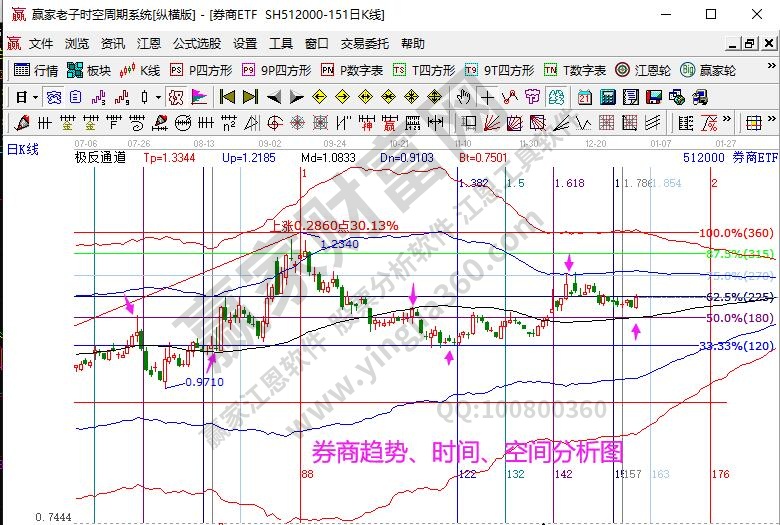Toggle the crosshair cursor mode
Image resolution: width=780 pixels, height=525 pixels.
[x=486, y=97]
